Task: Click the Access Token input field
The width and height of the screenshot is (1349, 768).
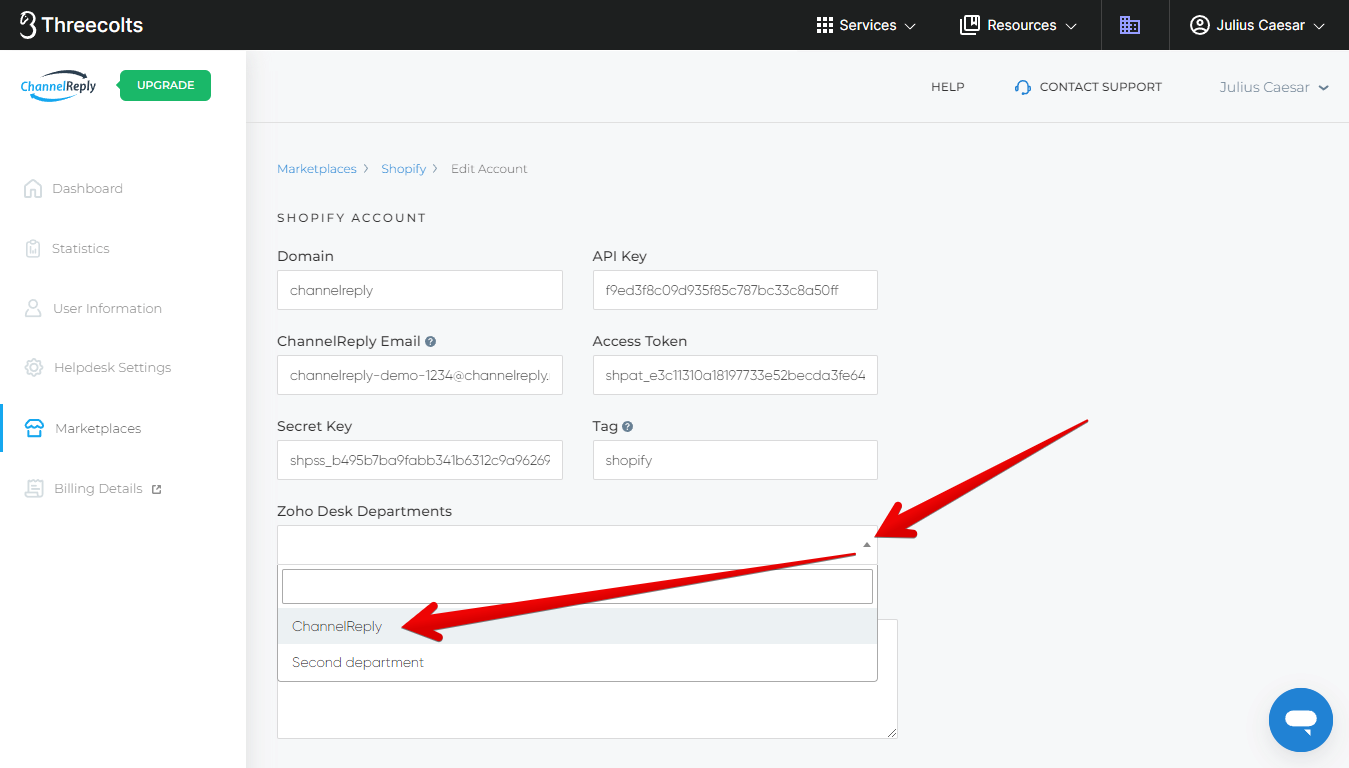Action: pos(735,375)
